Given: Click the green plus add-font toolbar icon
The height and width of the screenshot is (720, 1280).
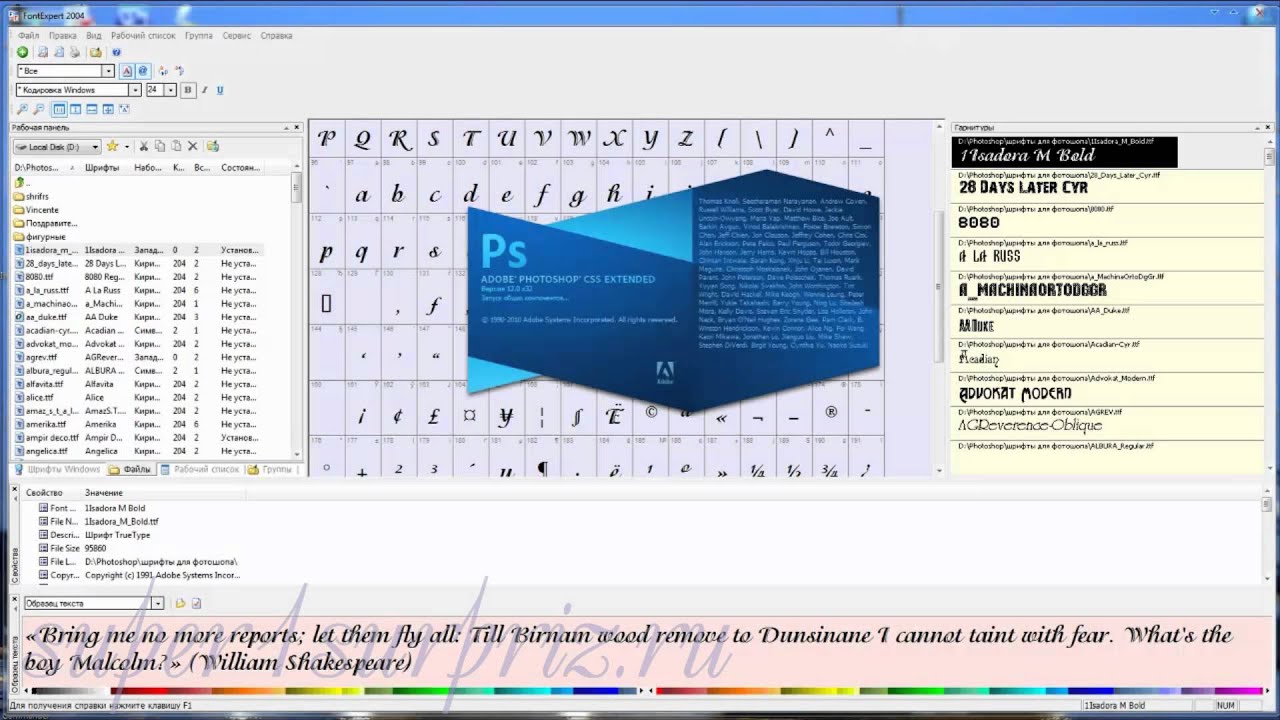Looking at the screenshot, I should (22, 52).
